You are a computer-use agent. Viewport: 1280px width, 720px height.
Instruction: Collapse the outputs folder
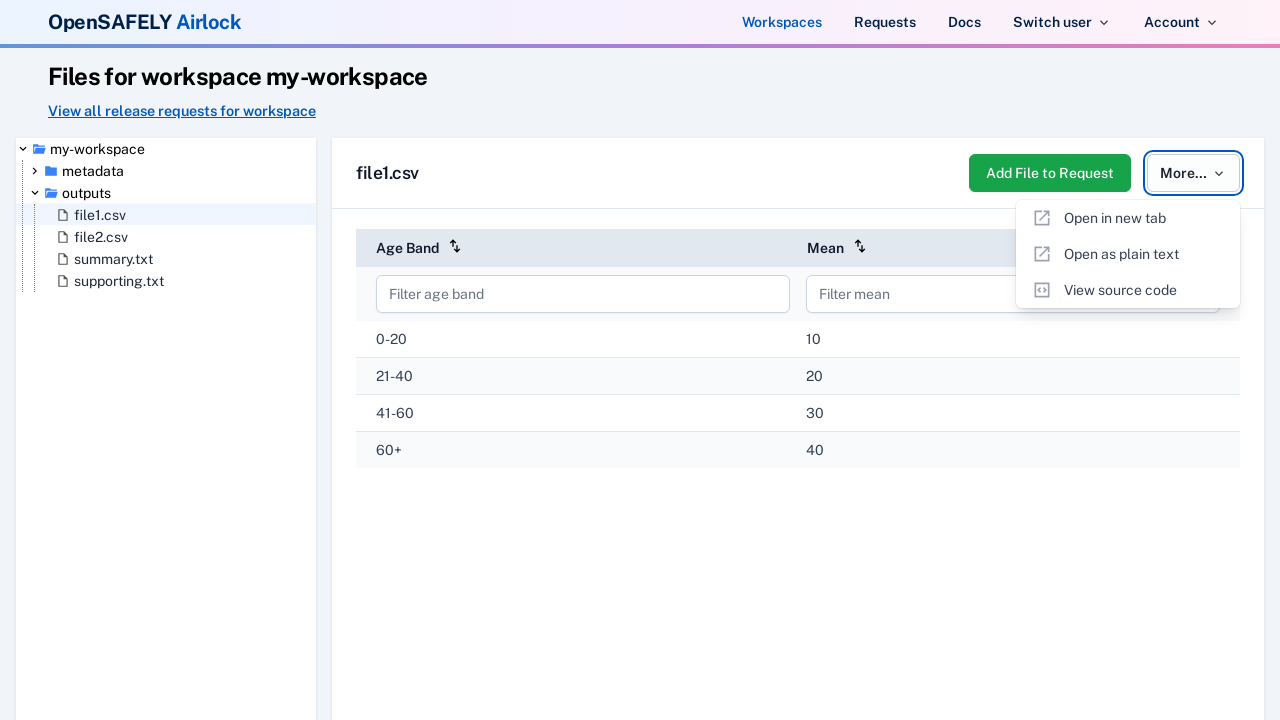(x=34, y=193)
